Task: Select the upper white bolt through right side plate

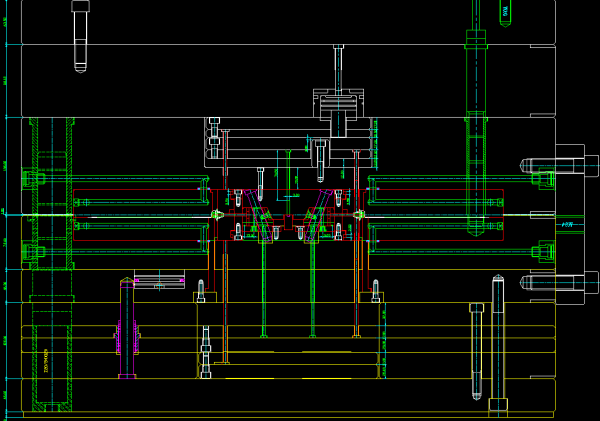Action: (559, 165)
